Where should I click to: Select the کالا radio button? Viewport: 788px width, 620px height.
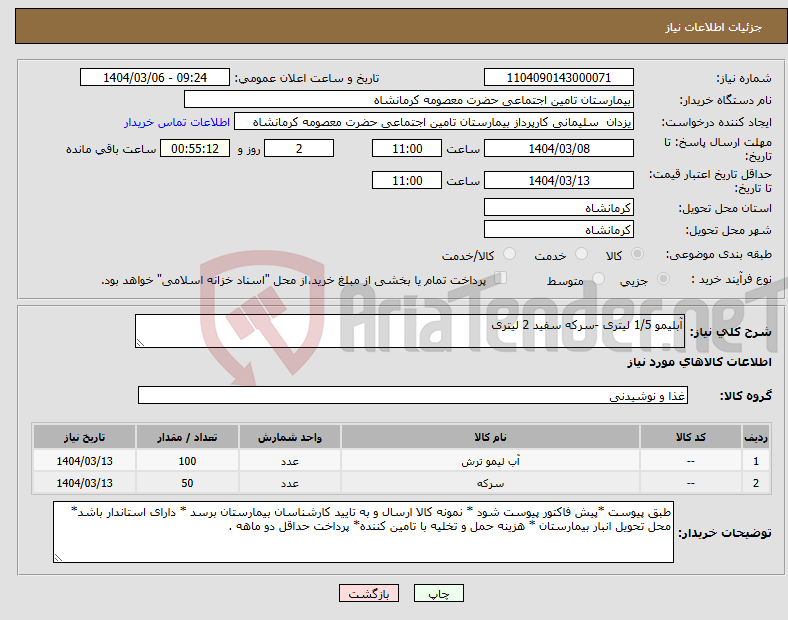click(x=637, y=254)
